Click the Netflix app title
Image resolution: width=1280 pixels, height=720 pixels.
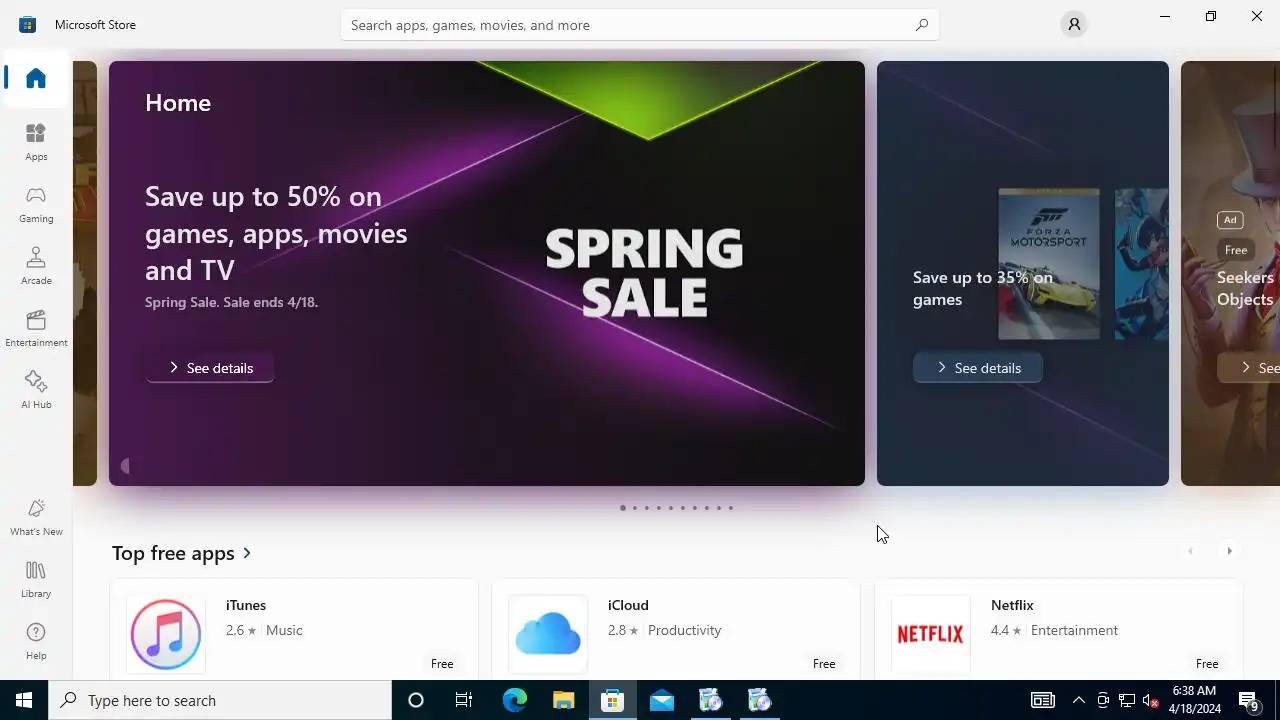(1012, 605)
